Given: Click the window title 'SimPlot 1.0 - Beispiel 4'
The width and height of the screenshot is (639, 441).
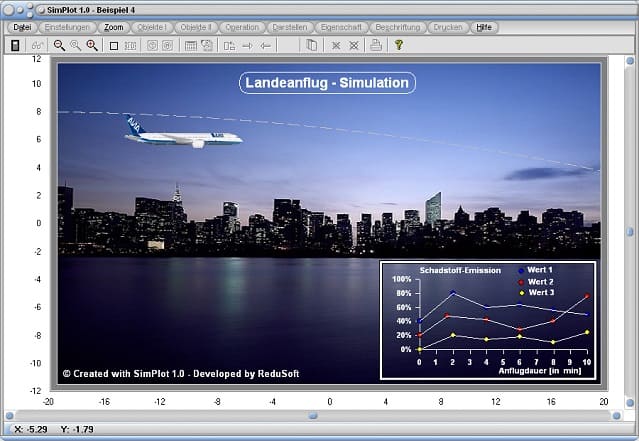Looking at the screenshot, I should pyautogui.click(x=91, y=10).
